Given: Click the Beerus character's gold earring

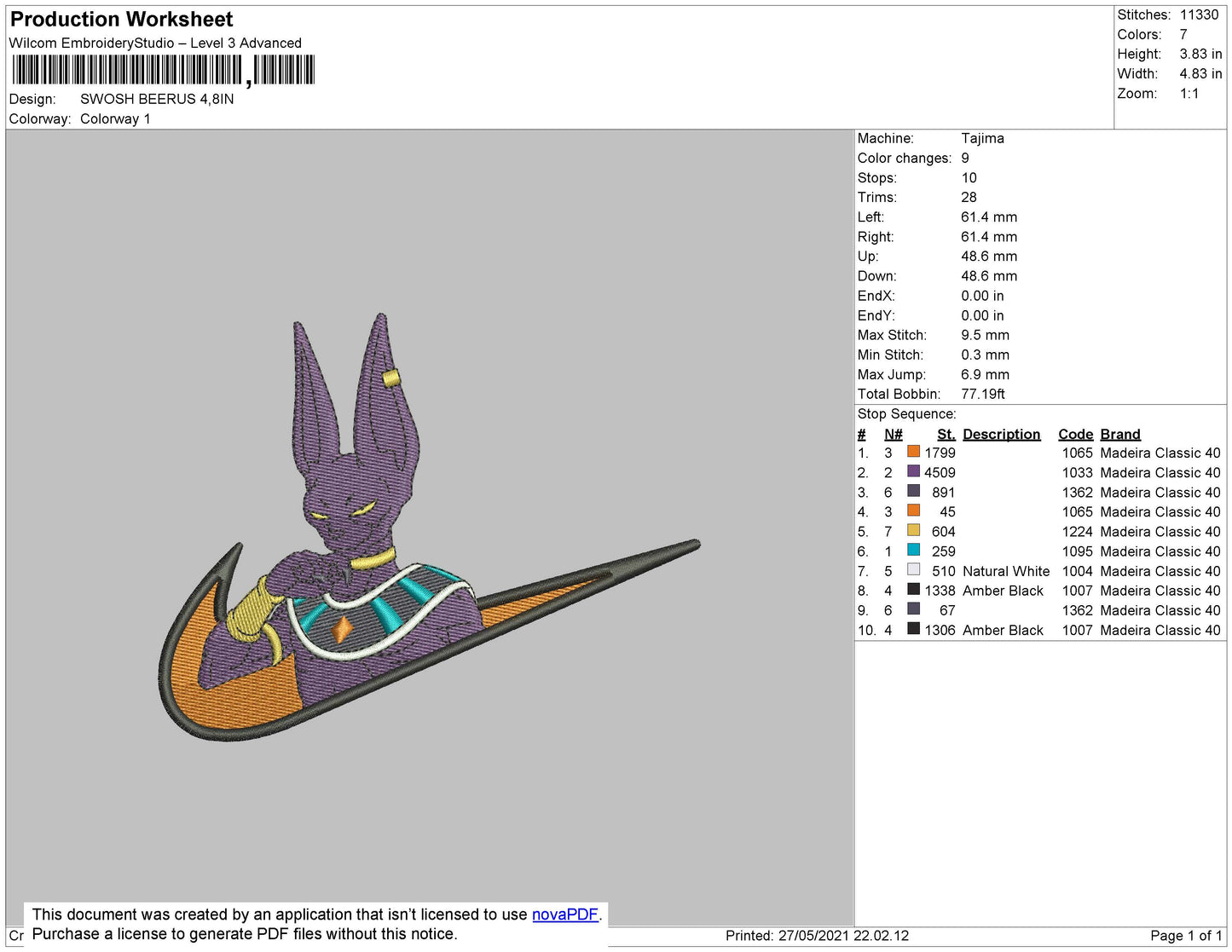Looking at the screenshot, I should 391,378.
